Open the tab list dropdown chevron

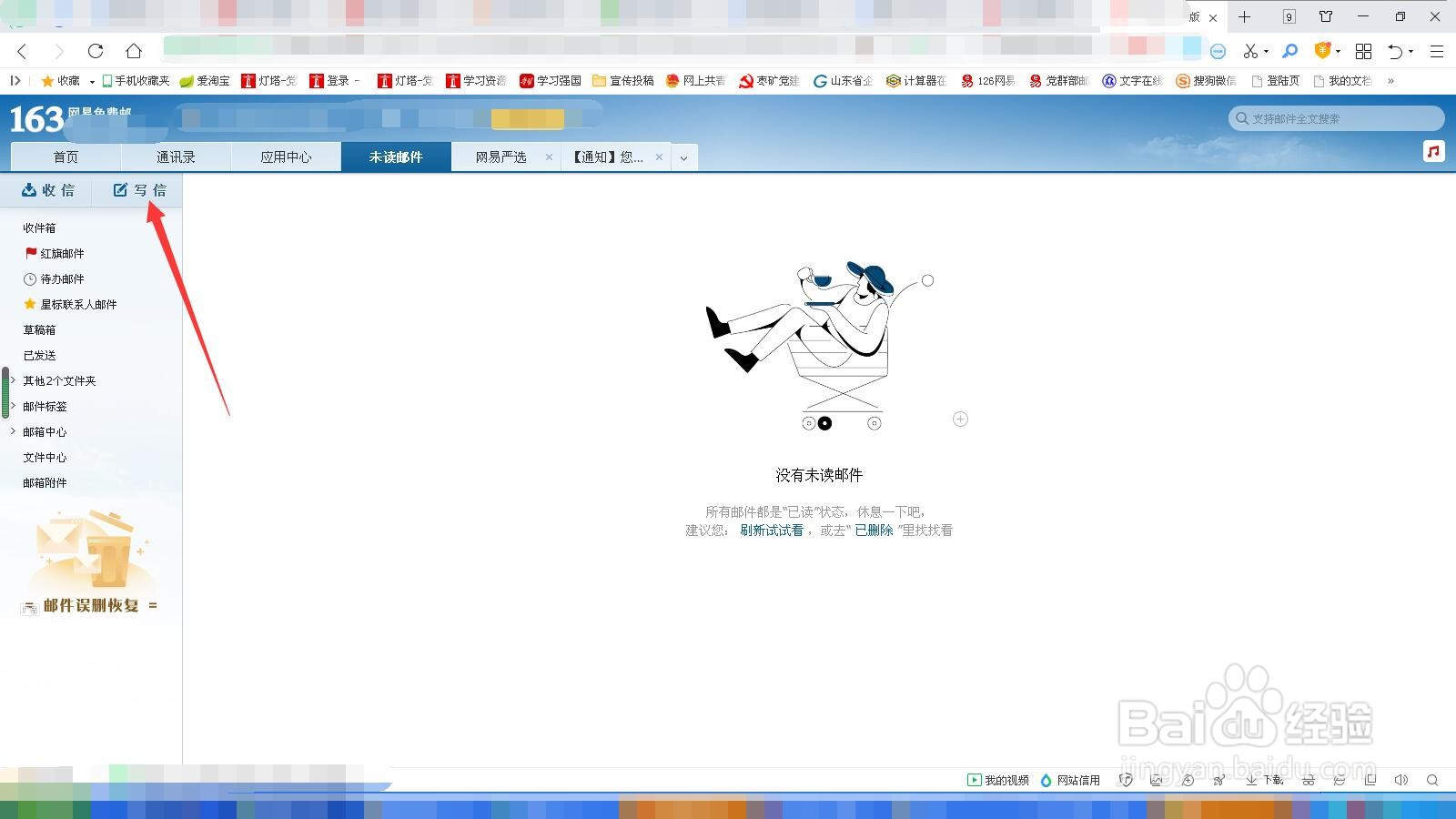point(683,157)
